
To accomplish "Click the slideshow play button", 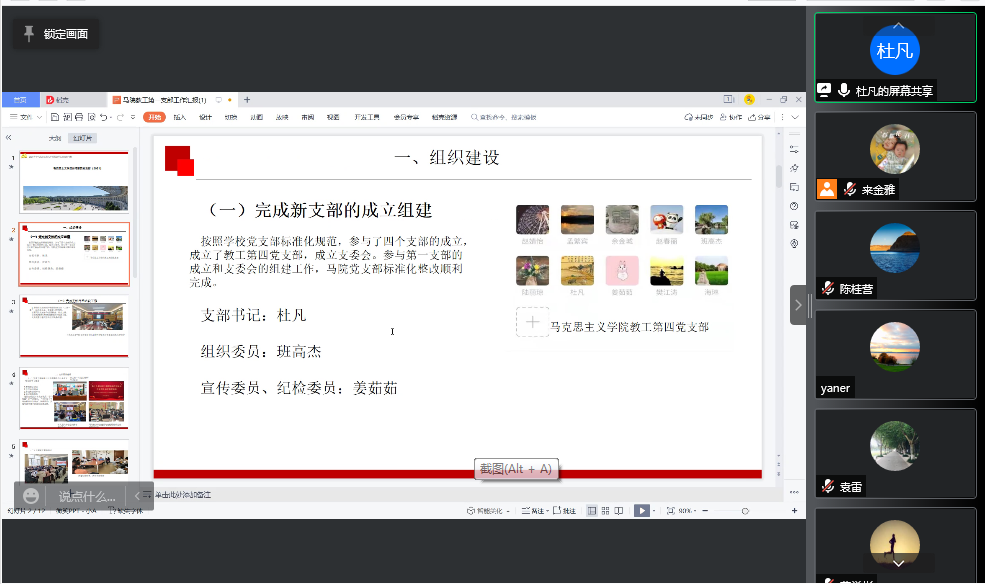I will (641, 511).
